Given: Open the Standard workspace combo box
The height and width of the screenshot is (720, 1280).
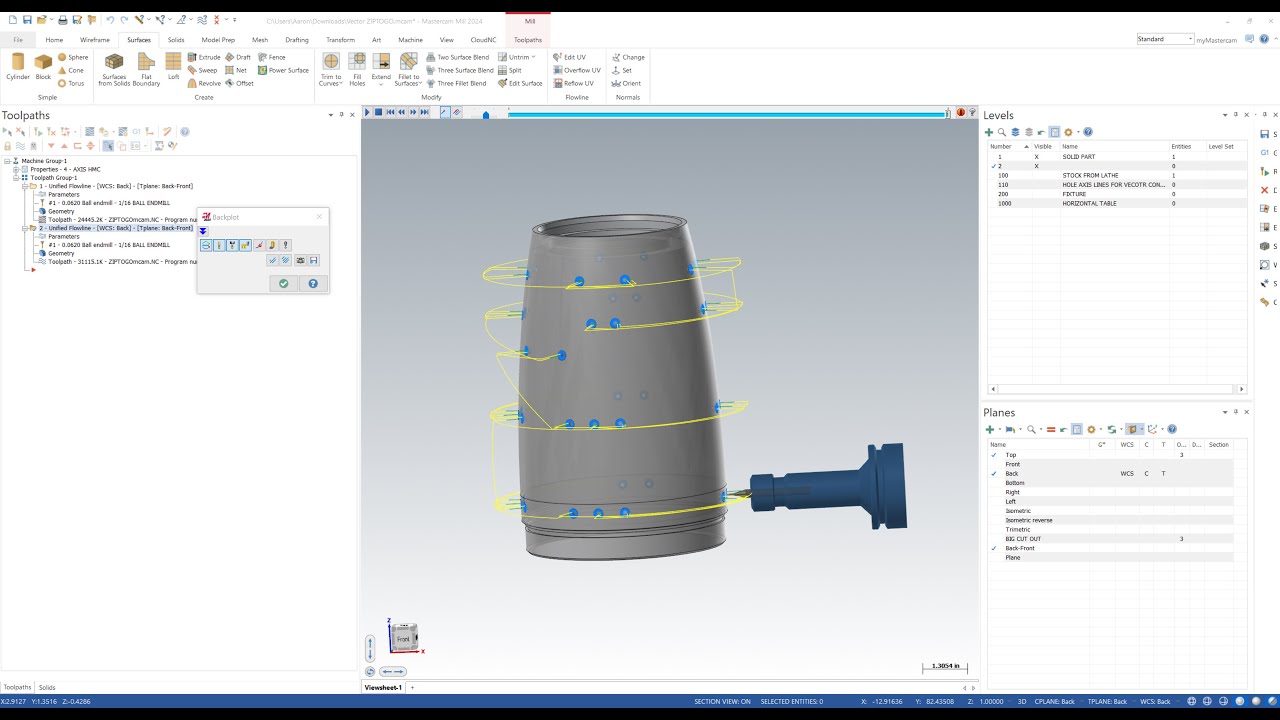Looking at the screenshot, I should click(1165, 39).
